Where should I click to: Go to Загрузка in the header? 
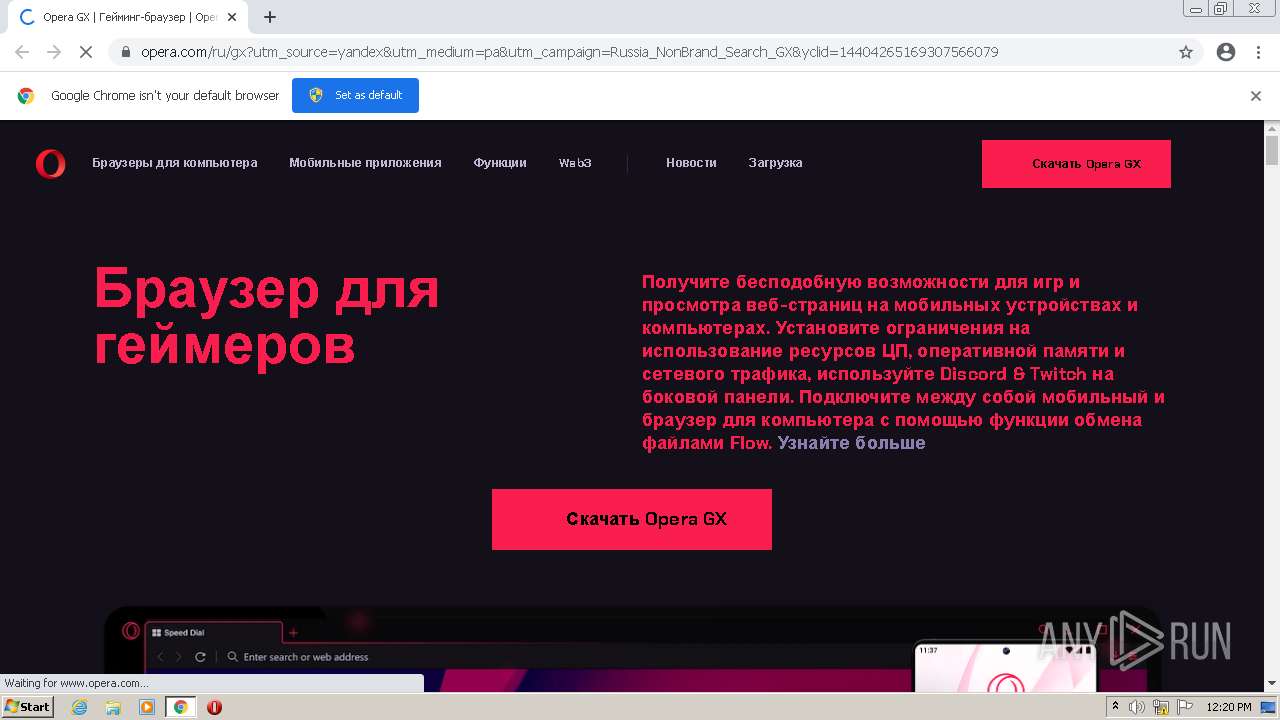coord(775,163)
